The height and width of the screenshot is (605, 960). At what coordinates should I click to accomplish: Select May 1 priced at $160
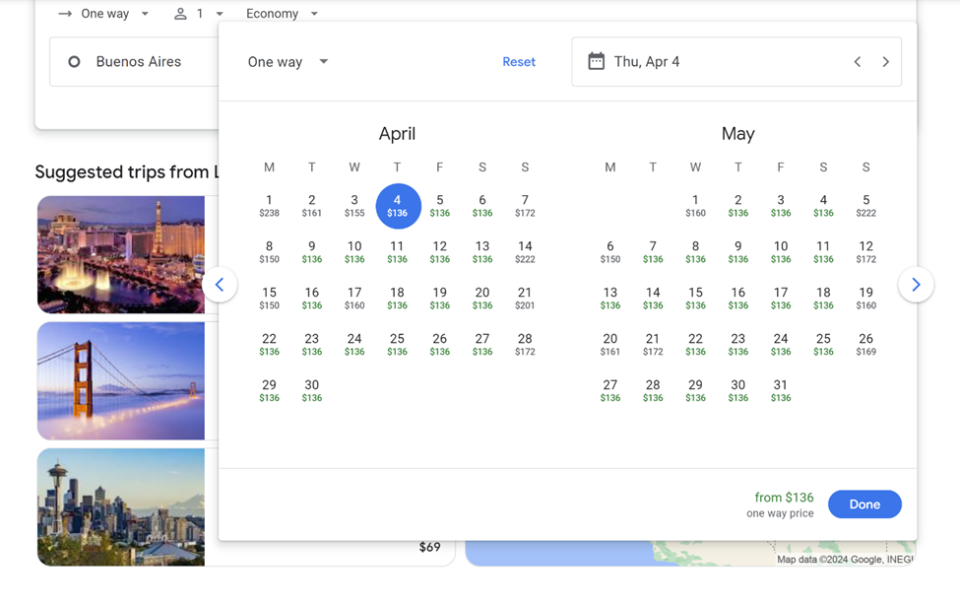(695, 204)
